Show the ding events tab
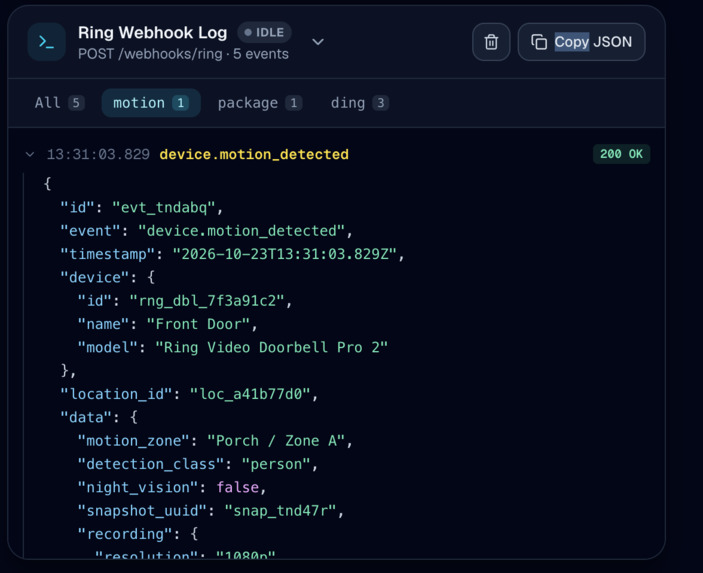Screen dimensions: 703x573 click(360, 103)
